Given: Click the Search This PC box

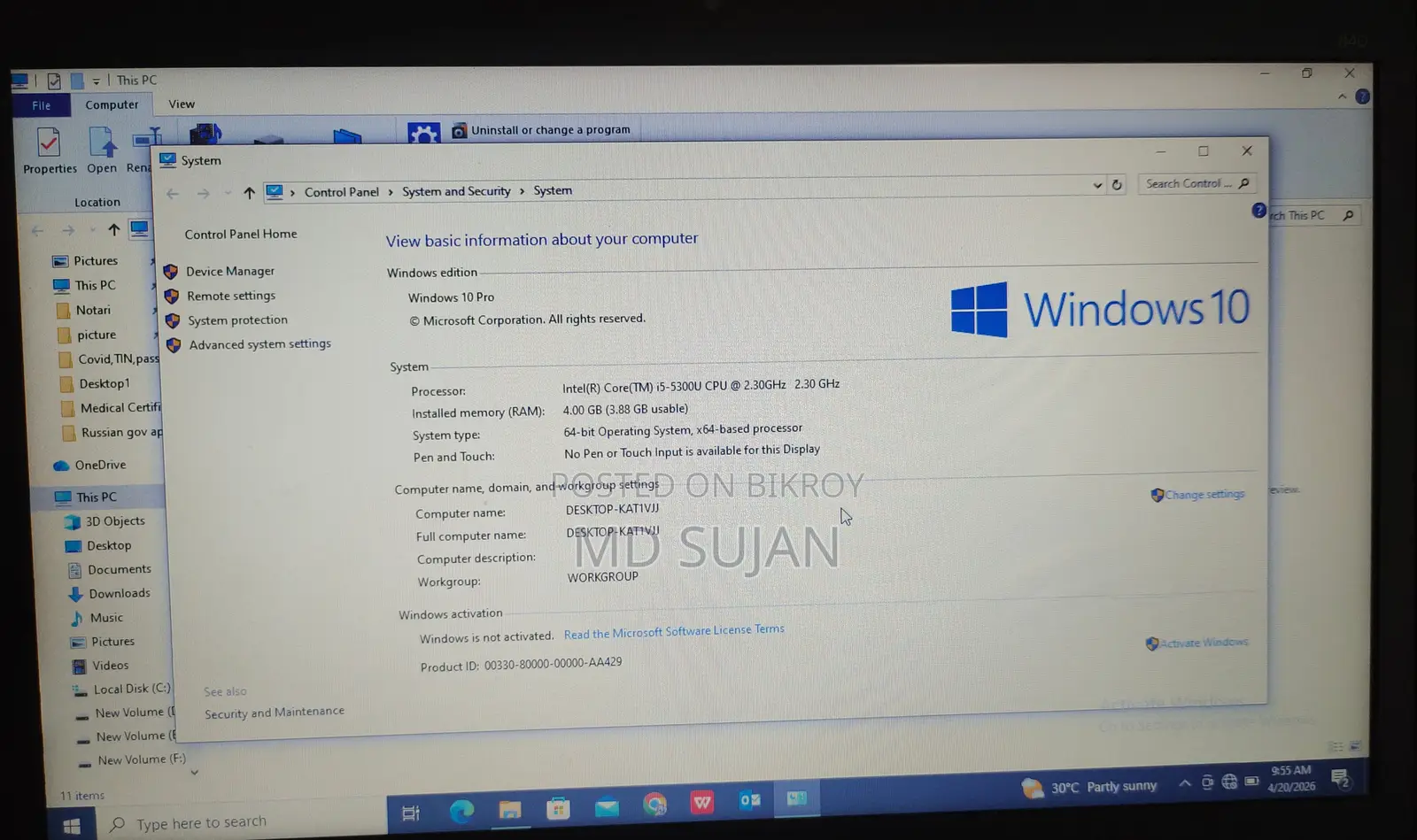Looking at the screenshot, I should (x=1313, y=215).
